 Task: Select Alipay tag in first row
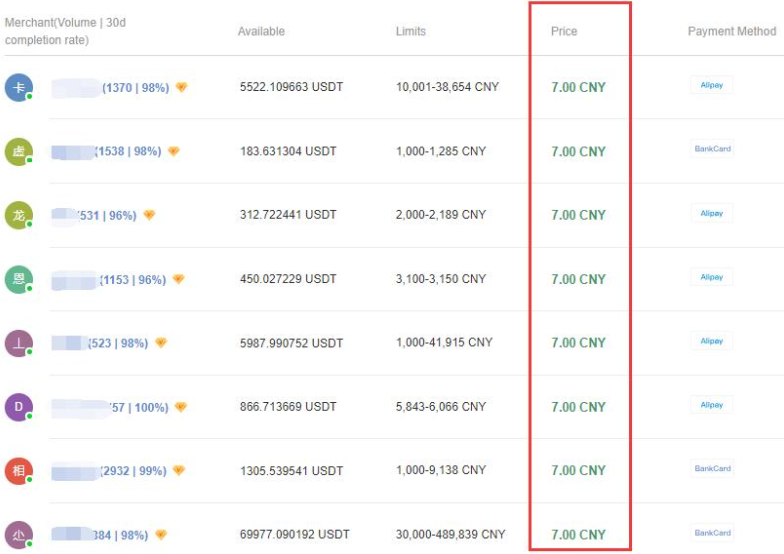click(x=712, y=86)
